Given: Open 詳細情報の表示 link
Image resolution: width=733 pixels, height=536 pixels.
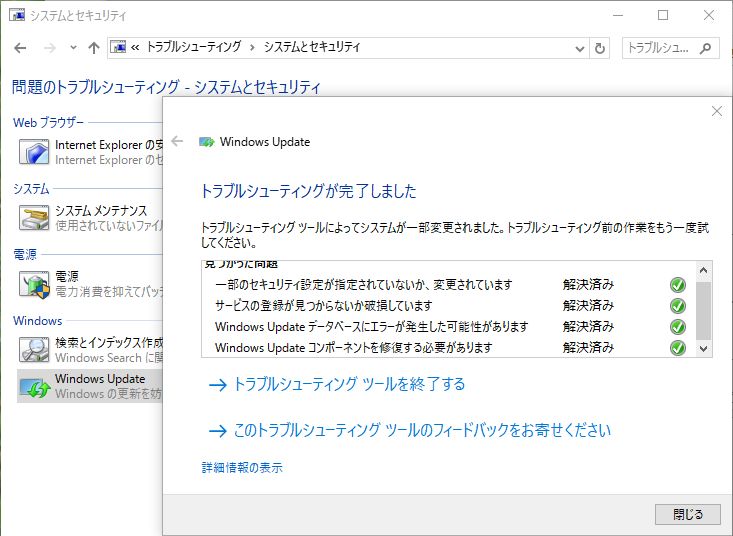Looking at the screenshot, I should (x=242, y=468).
